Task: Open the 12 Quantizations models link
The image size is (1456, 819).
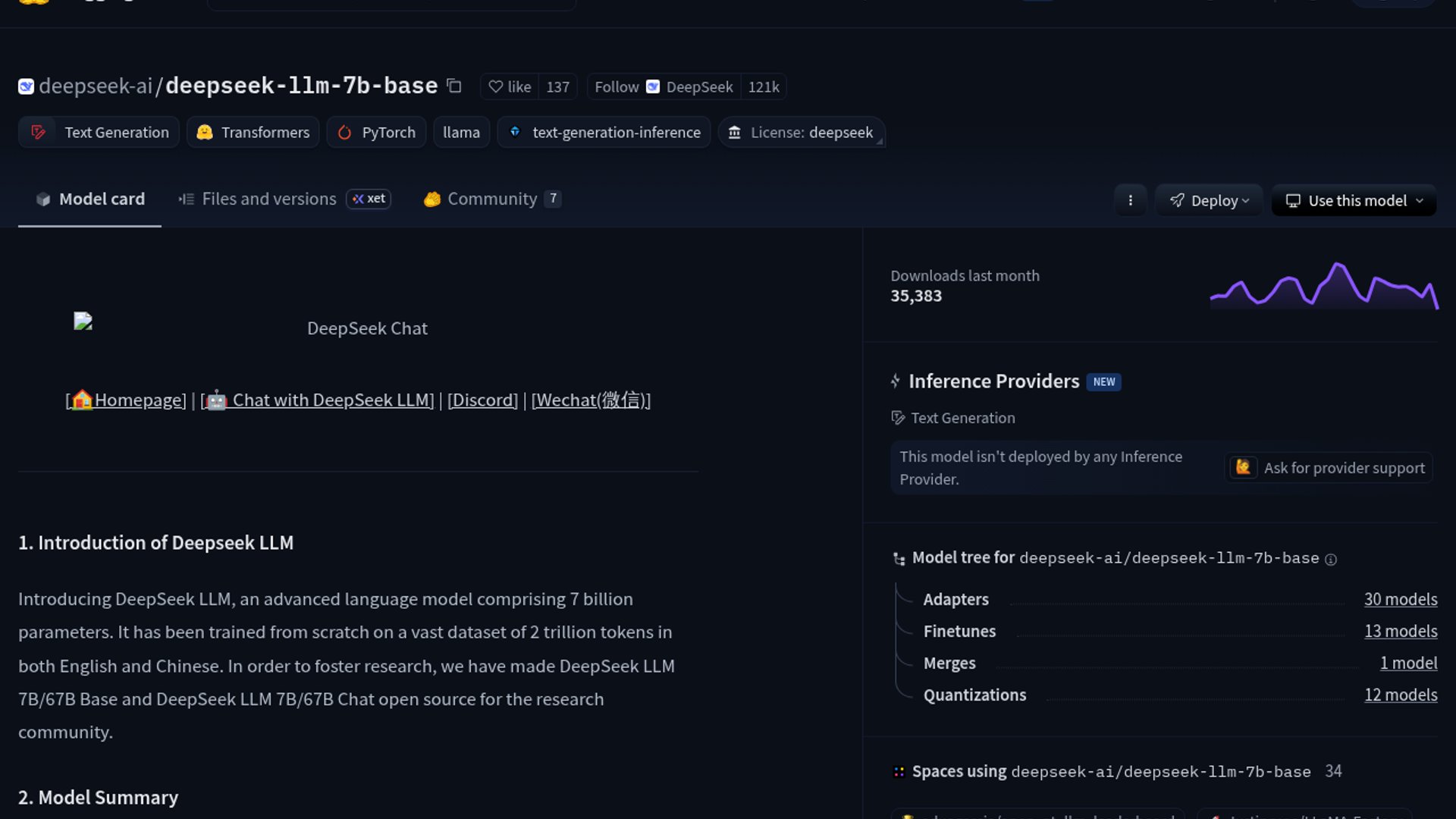Action: coord(1400,695)
